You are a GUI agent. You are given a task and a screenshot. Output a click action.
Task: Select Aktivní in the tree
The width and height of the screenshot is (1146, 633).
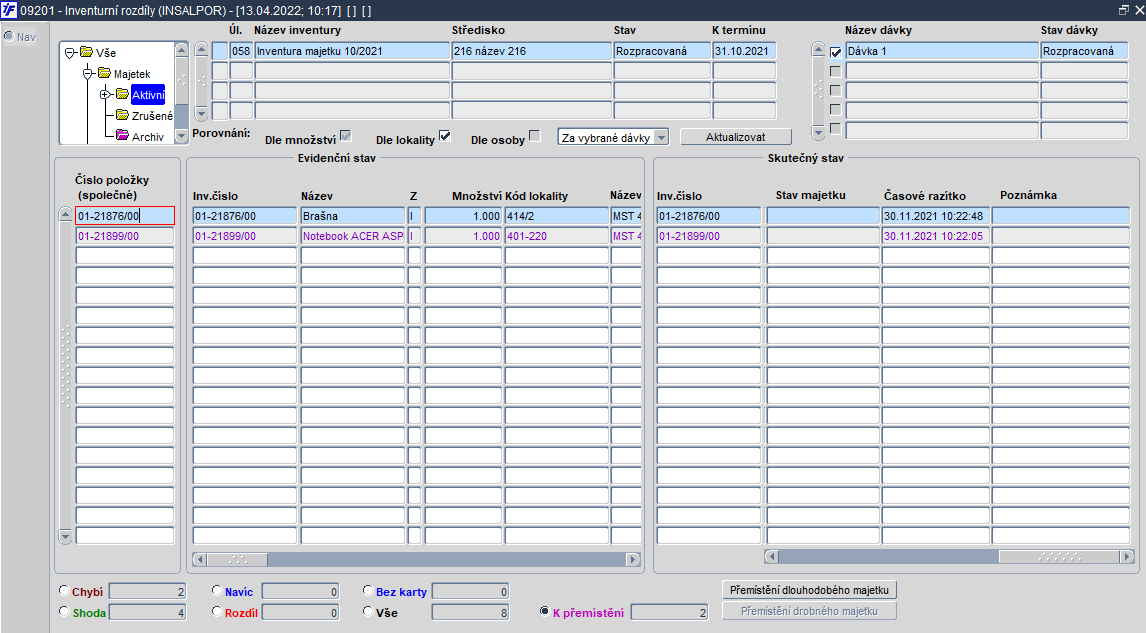click(148, 95)
